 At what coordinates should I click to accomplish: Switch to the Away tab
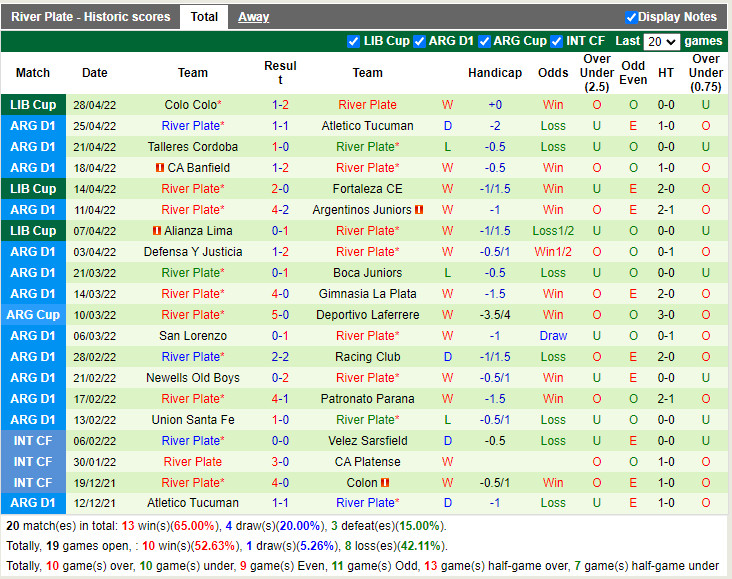[x=253, y=17]
